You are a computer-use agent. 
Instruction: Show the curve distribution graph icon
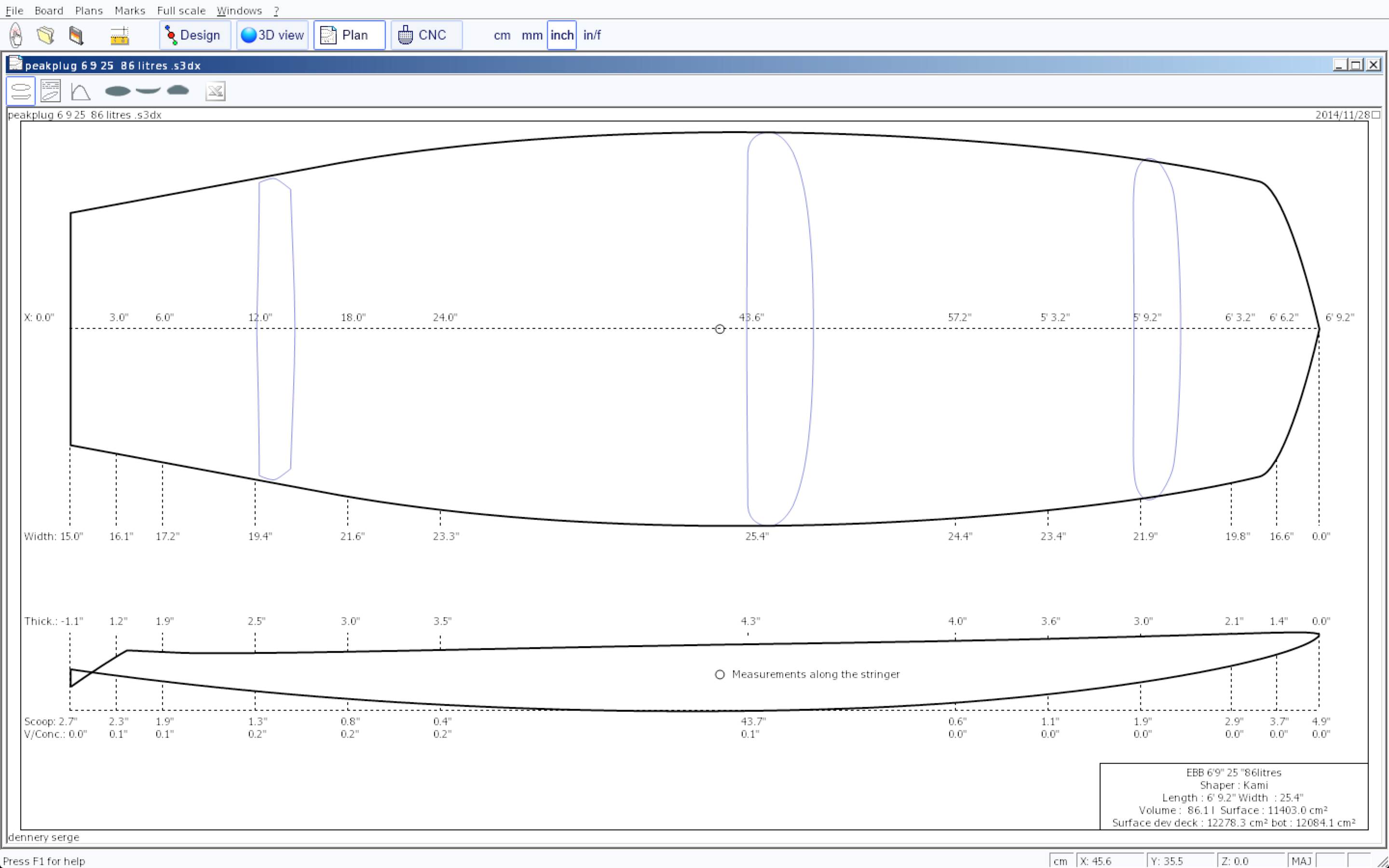tap(81, 91)
